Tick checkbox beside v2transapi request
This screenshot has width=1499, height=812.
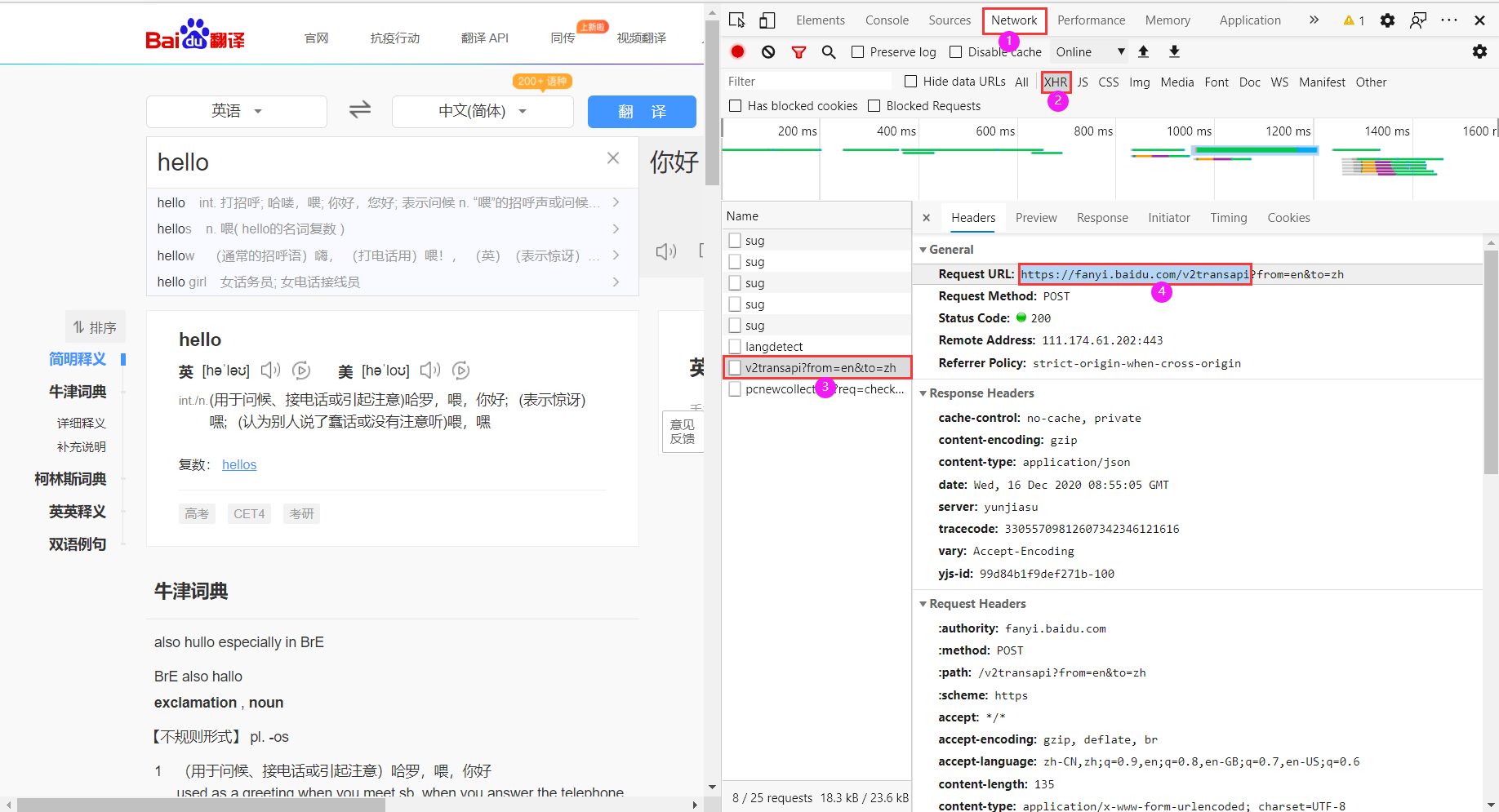(x=735, y=368)
